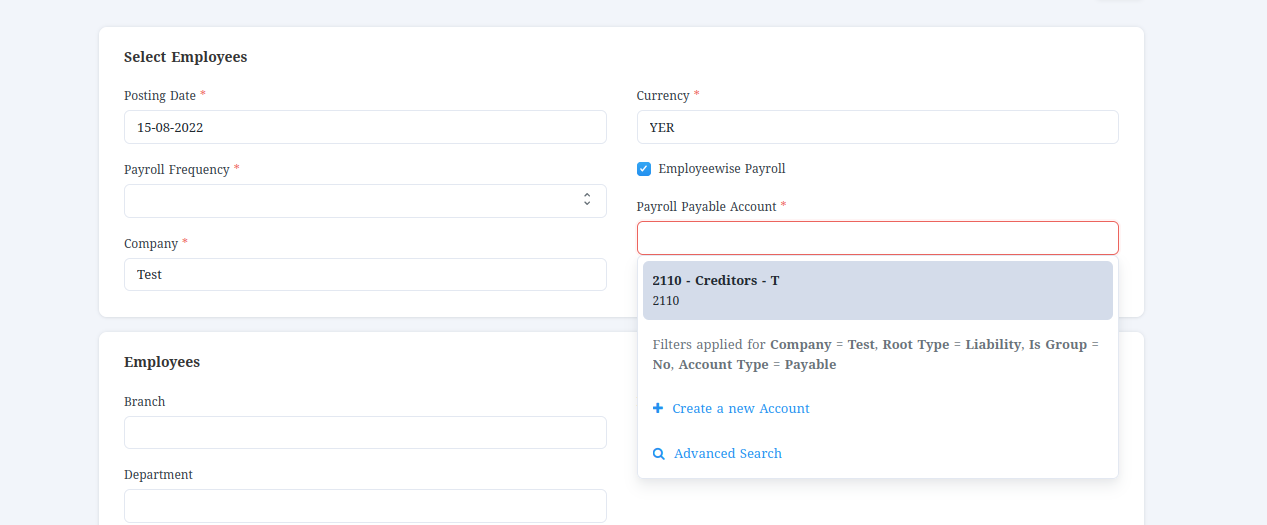The image size is (1267, 525).
Task: Click the Select Employees heading
Action: pos(186,57)
